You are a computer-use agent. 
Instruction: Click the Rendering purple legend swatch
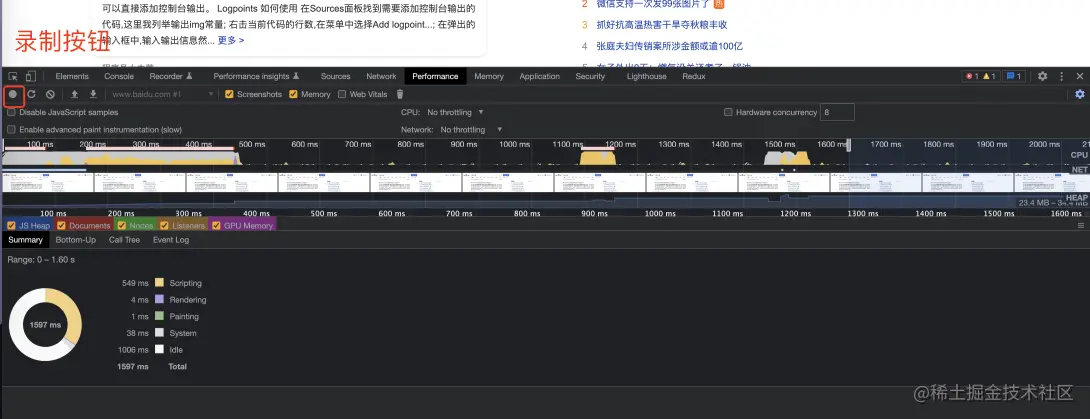[x=159, y=299]
